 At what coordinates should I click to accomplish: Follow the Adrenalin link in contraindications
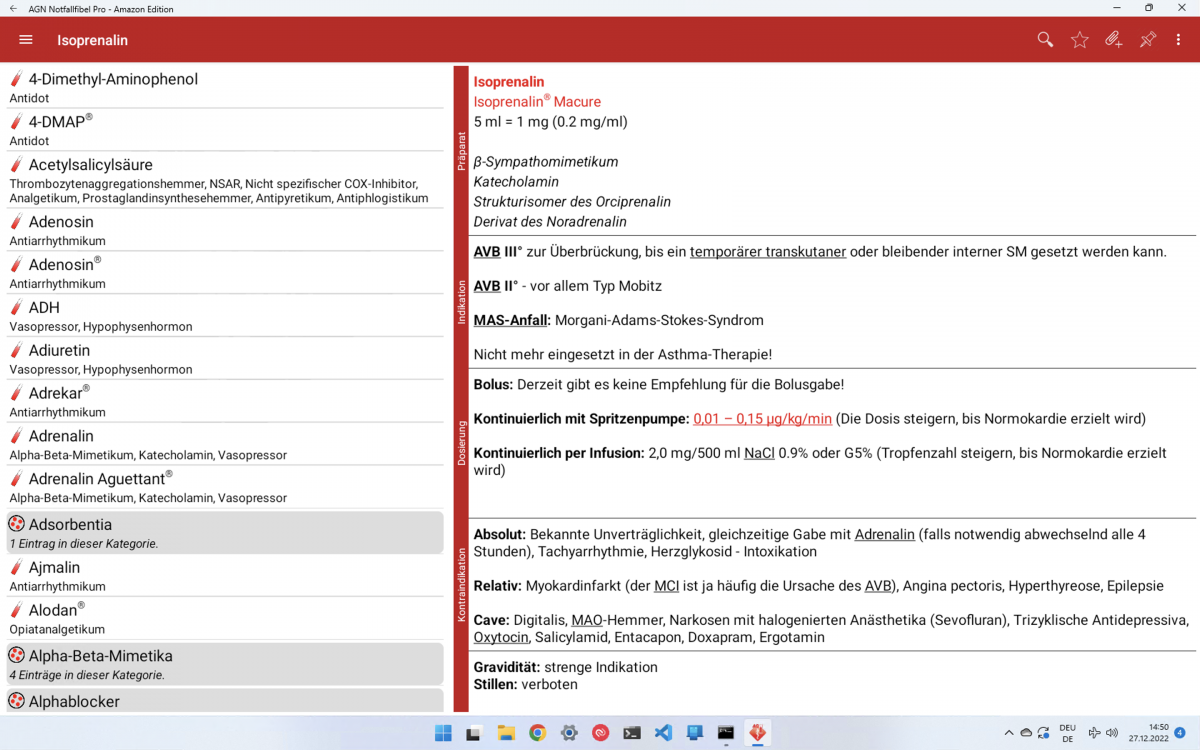coord(885,534)
